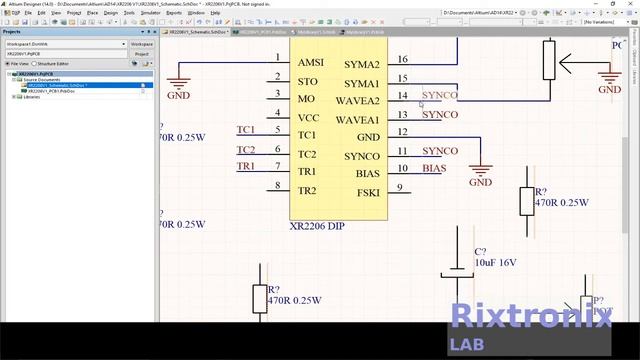Select the Place Bus tool
The image size is (640, 360).
coord(260,22)
